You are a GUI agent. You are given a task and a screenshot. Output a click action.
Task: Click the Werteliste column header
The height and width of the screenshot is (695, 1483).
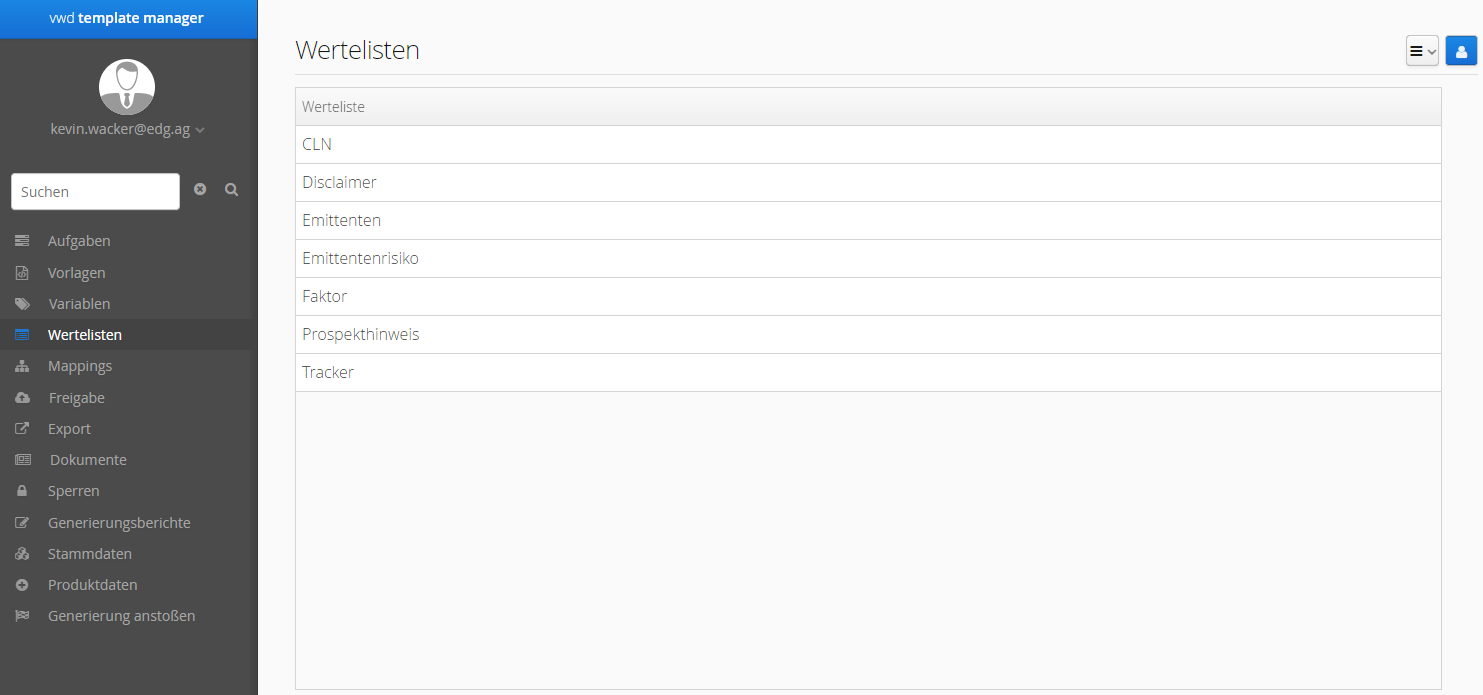tap(334, 107)
